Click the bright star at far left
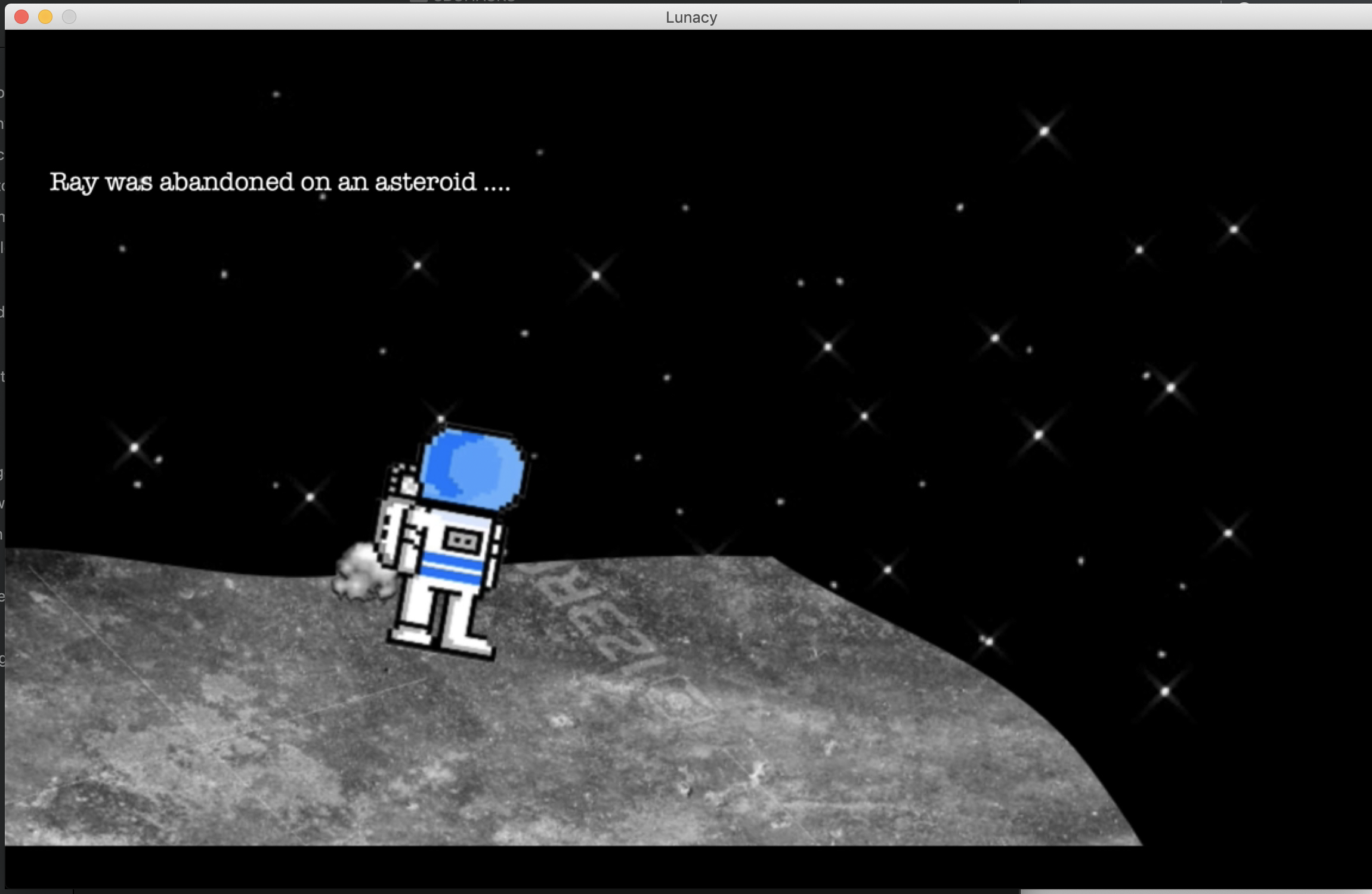This screenshot has width=1372, height=894. point(134,446)
